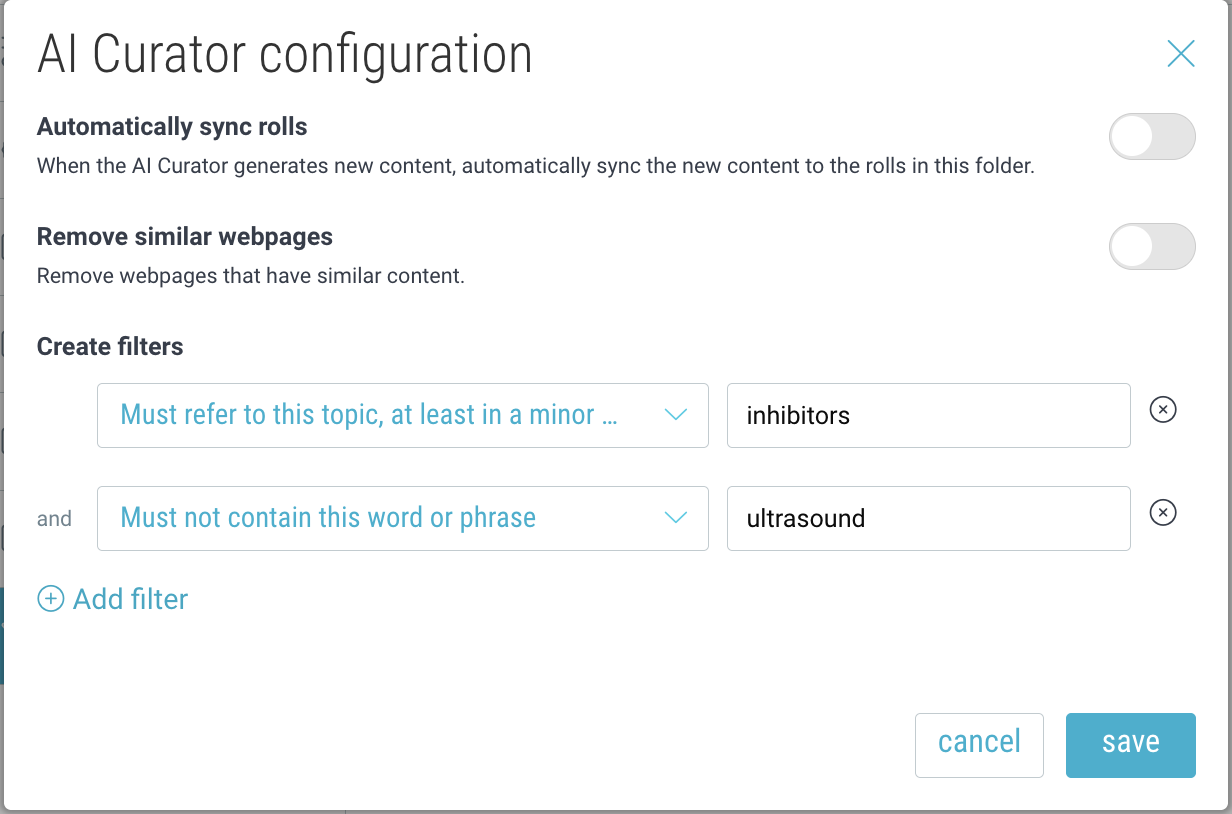The image size is (1232, 814).
Task: Click the "Automatically sync rolls" heading
Action: coord(172,127)
